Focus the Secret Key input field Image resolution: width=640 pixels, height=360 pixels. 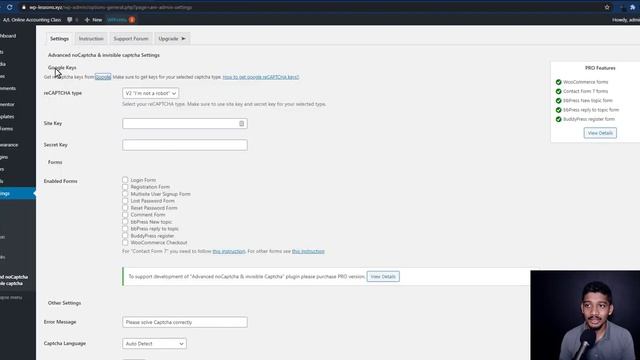pos(184,145)
